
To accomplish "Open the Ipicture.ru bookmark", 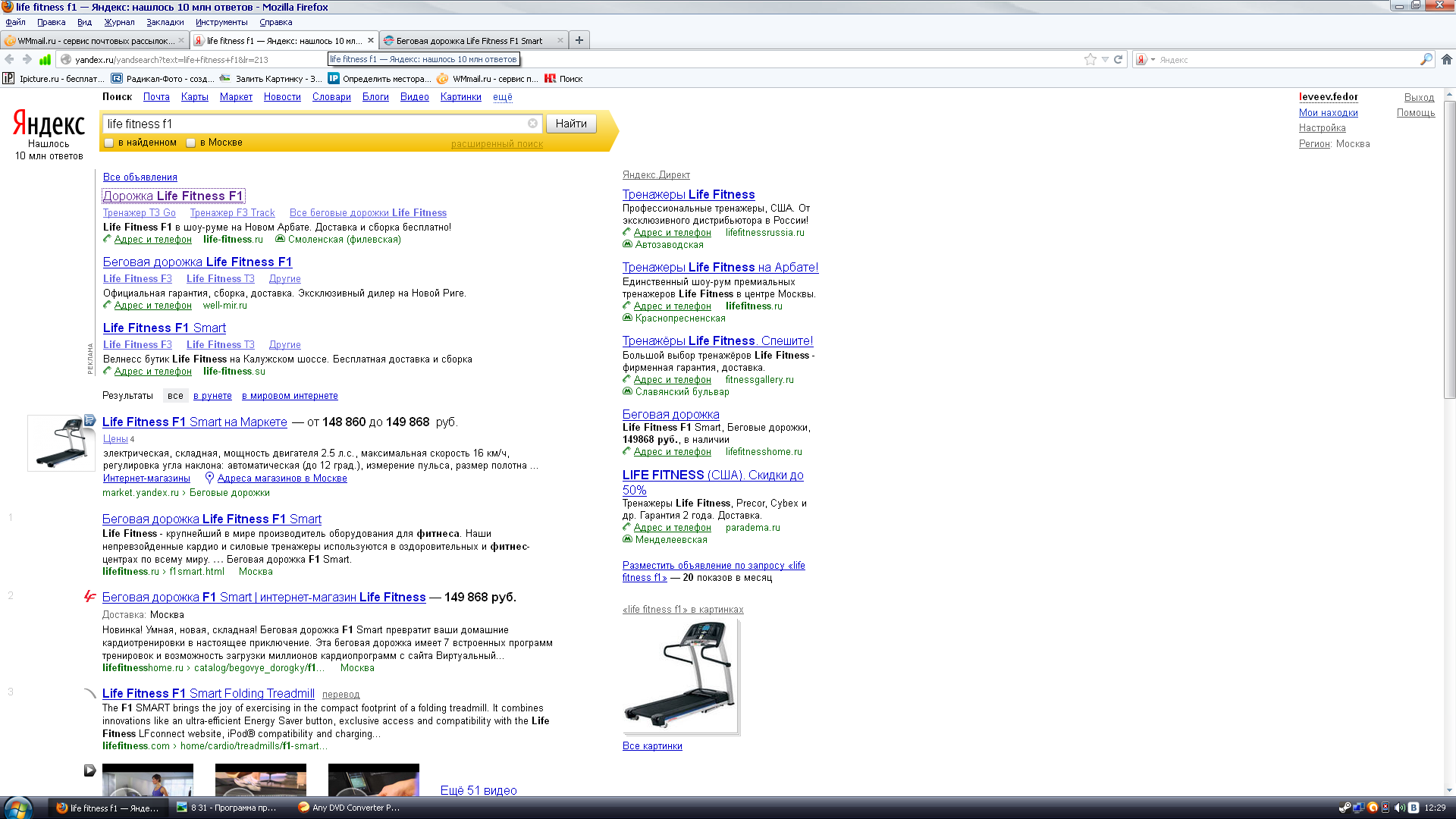I will click(53, 78).
